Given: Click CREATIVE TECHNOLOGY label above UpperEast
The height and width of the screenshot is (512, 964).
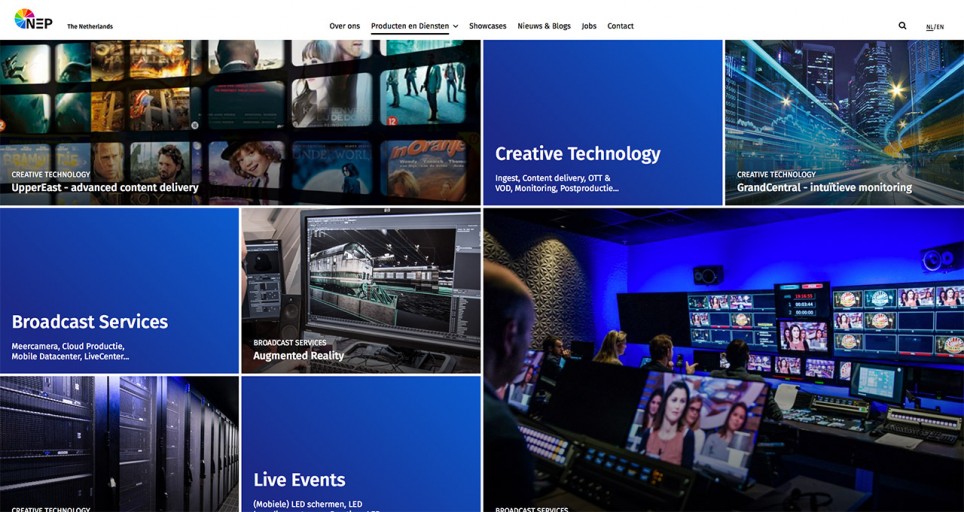Looking at the screenshot, I should 50,175.
